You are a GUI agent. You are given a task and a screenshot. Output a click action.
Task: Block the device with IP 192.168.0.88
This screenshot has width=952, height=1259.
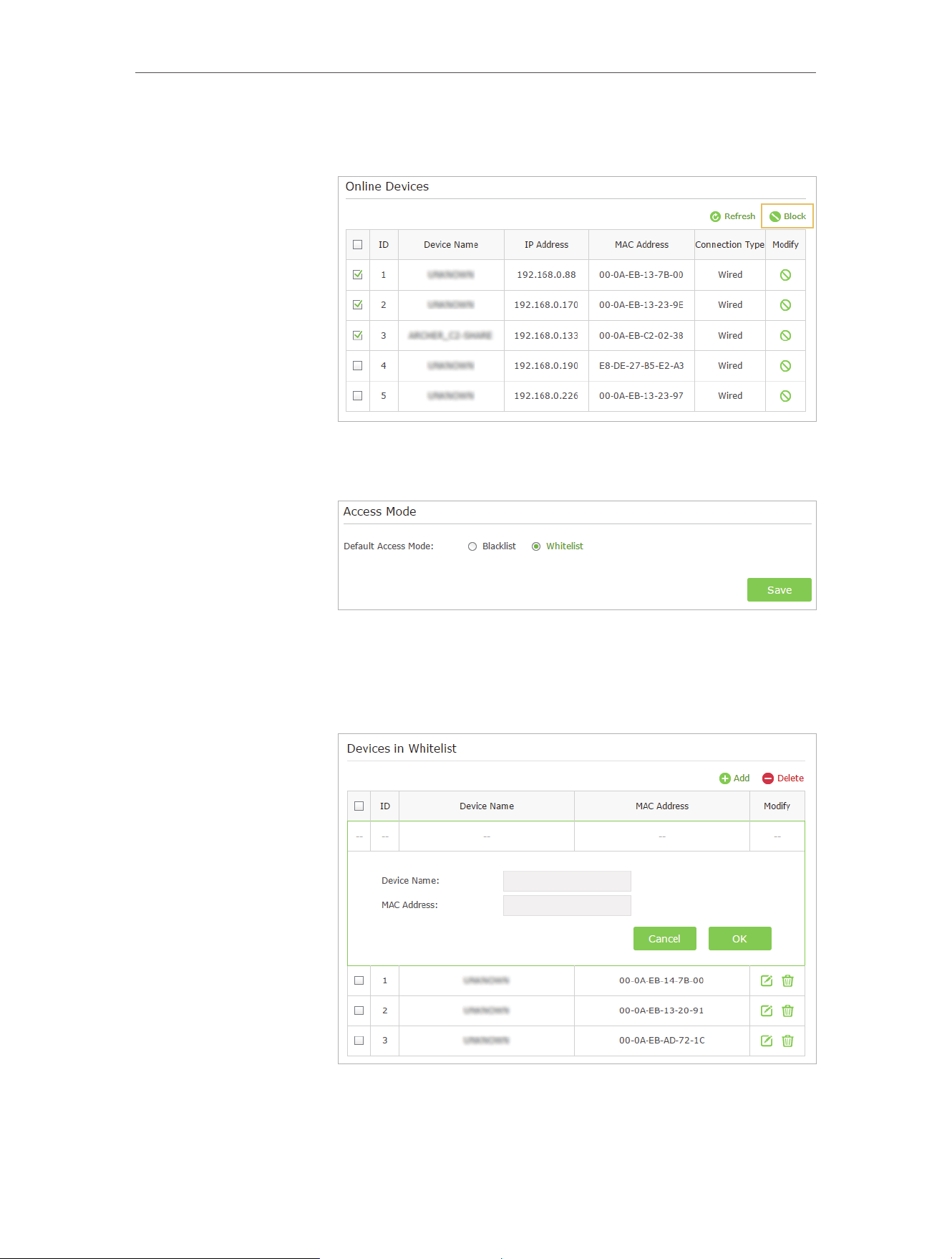tap(785, 275)
